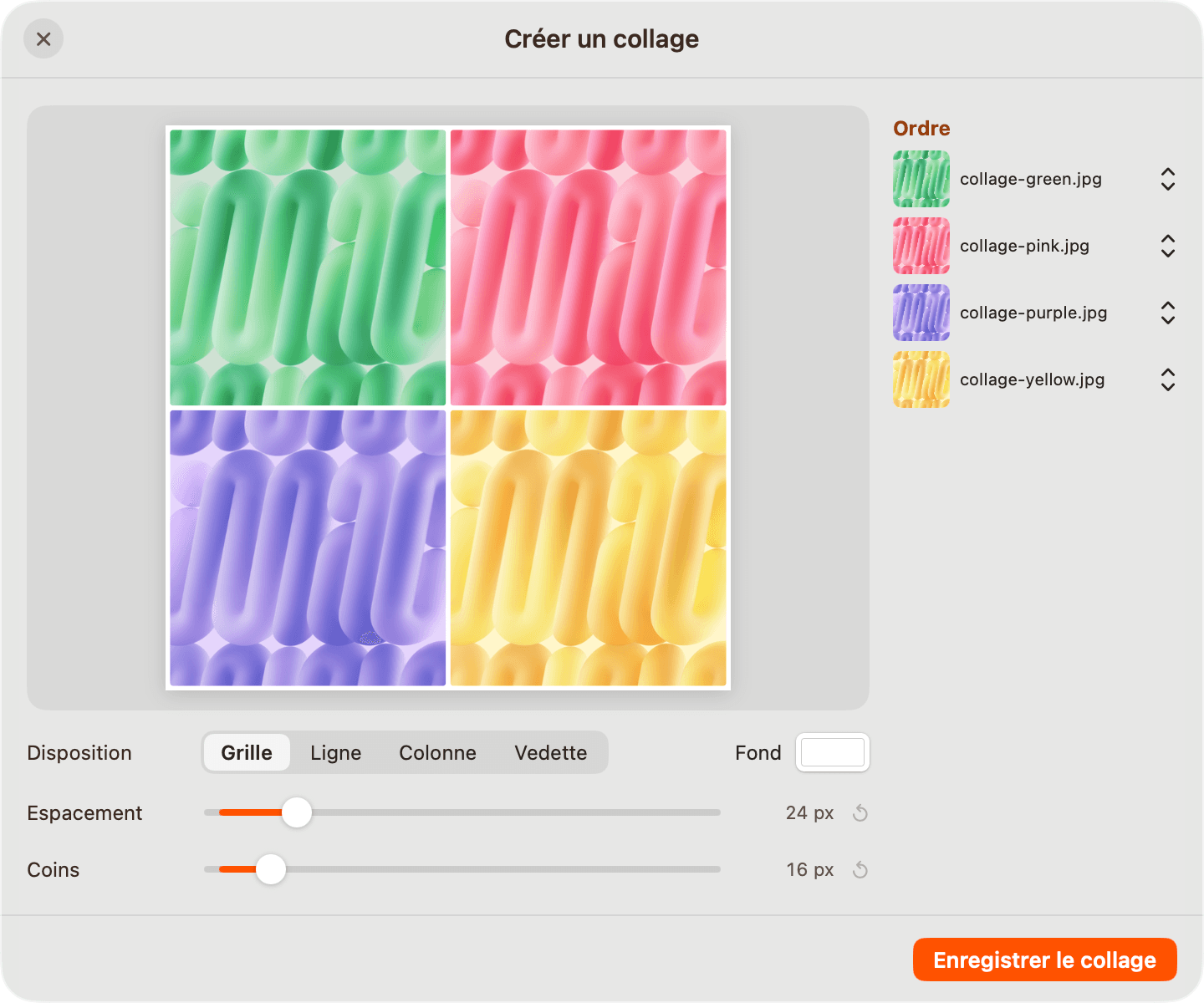Screen dimensions: 1204x1003
Task: Save with Enregistrer le collage button
Action: pyautogui.click(x=1045, y=960)
